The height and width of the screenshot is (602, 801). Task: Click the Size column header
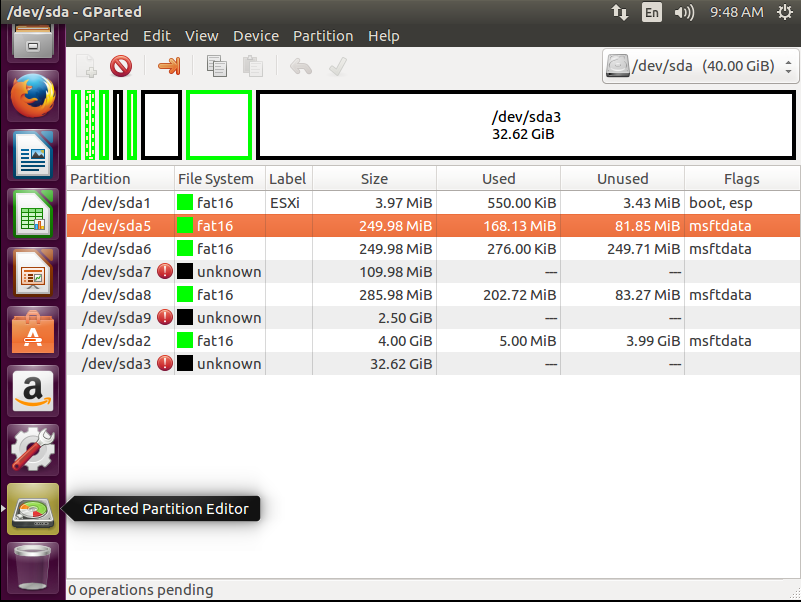pos(374,179)
